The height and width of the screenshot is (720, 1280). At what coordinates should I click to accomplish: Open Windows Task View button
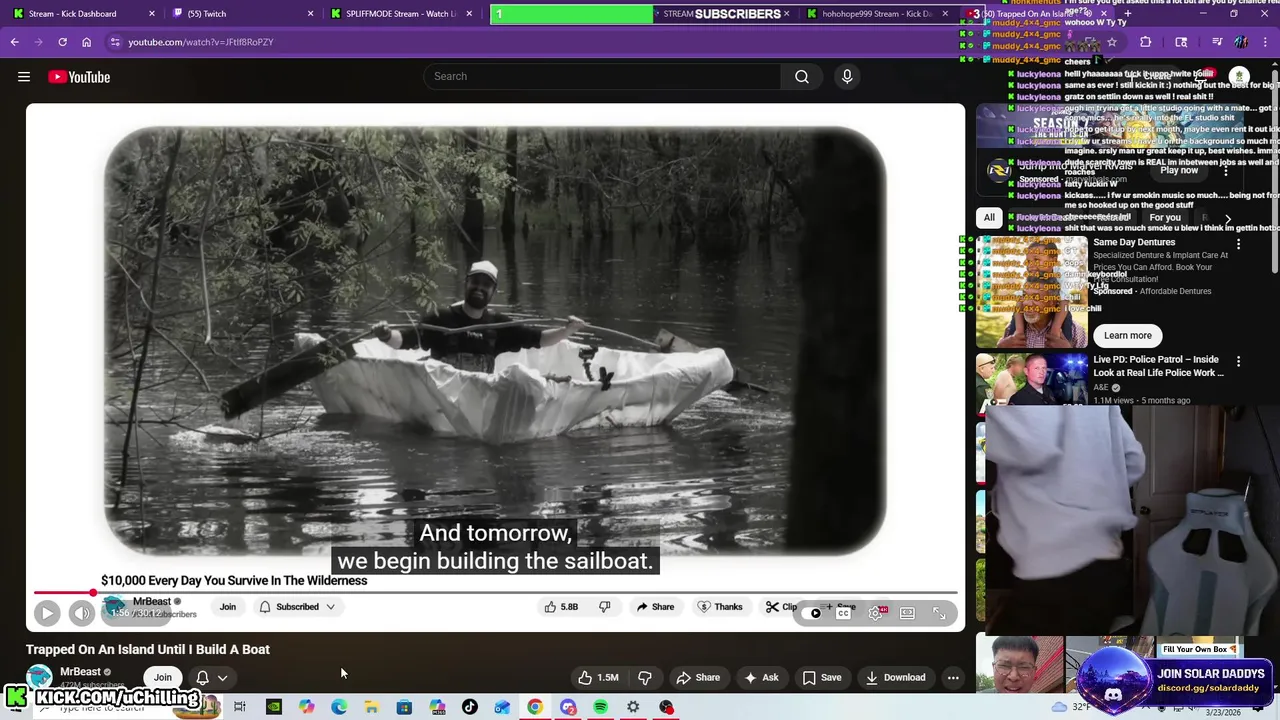240,707
